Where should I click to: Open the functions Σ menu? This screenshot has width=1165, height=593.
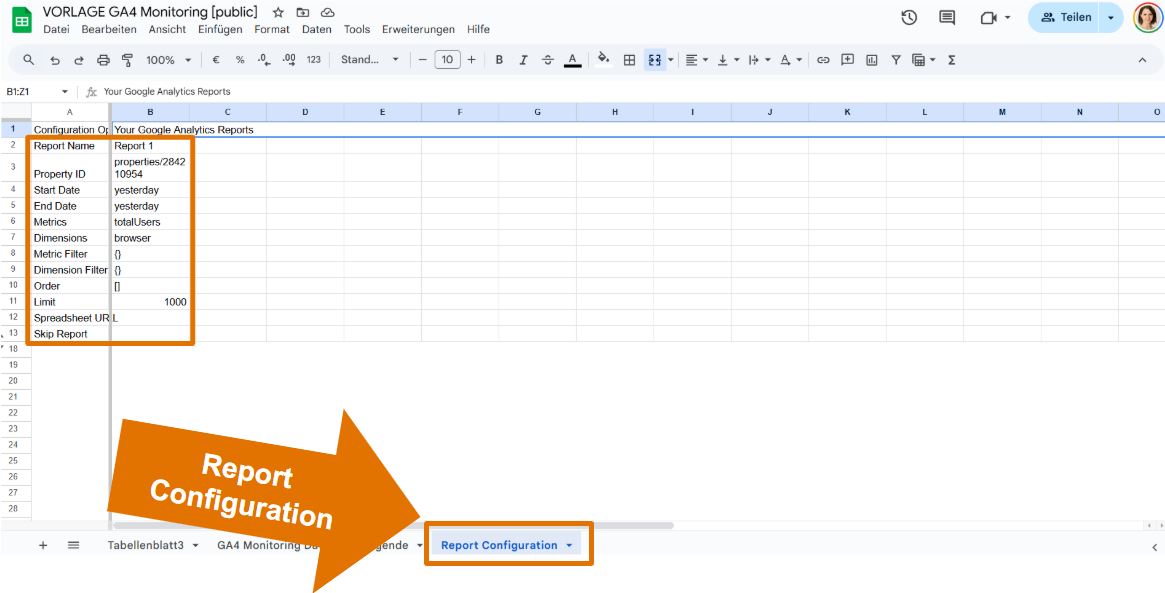coord(952,60)
